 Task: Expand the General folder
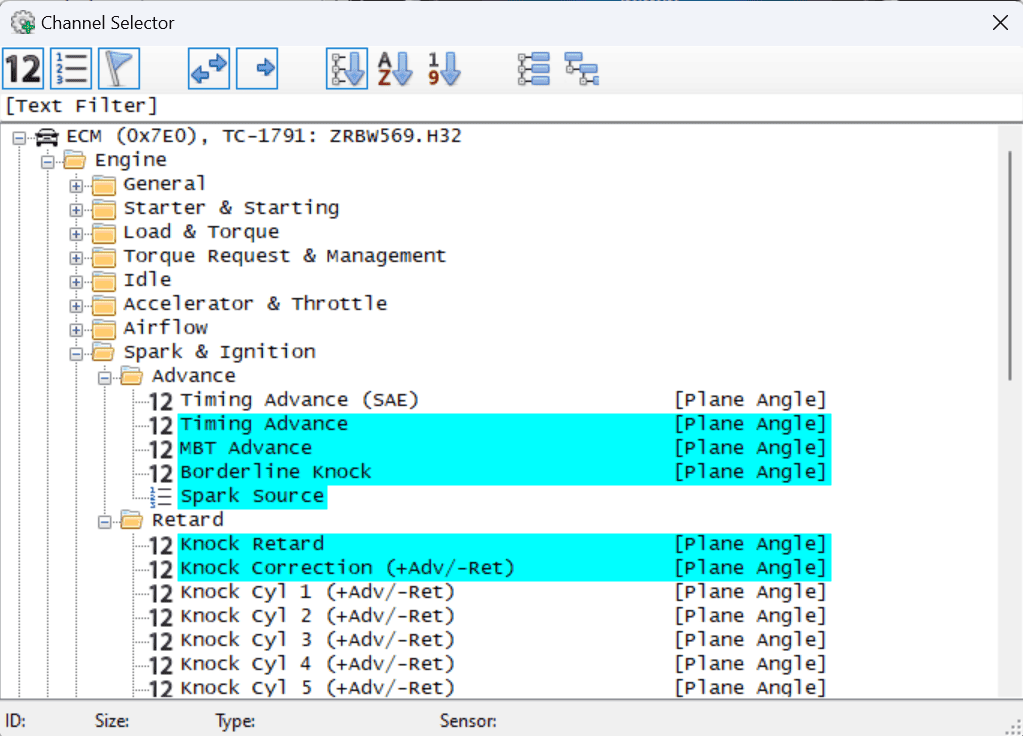tap(76, 185)
